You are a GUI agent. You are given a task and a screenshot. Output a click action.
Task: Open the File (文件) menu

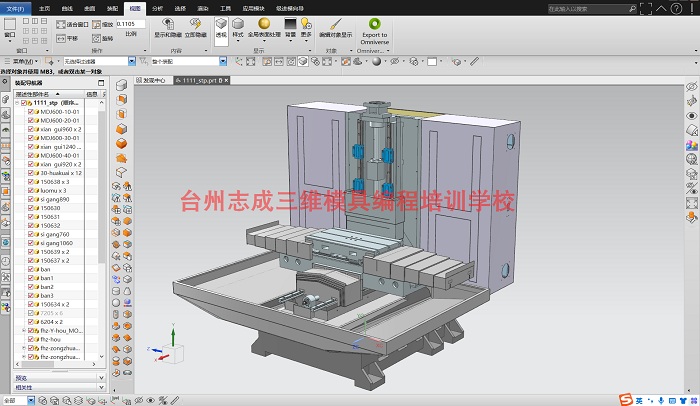tap(16, 8)
